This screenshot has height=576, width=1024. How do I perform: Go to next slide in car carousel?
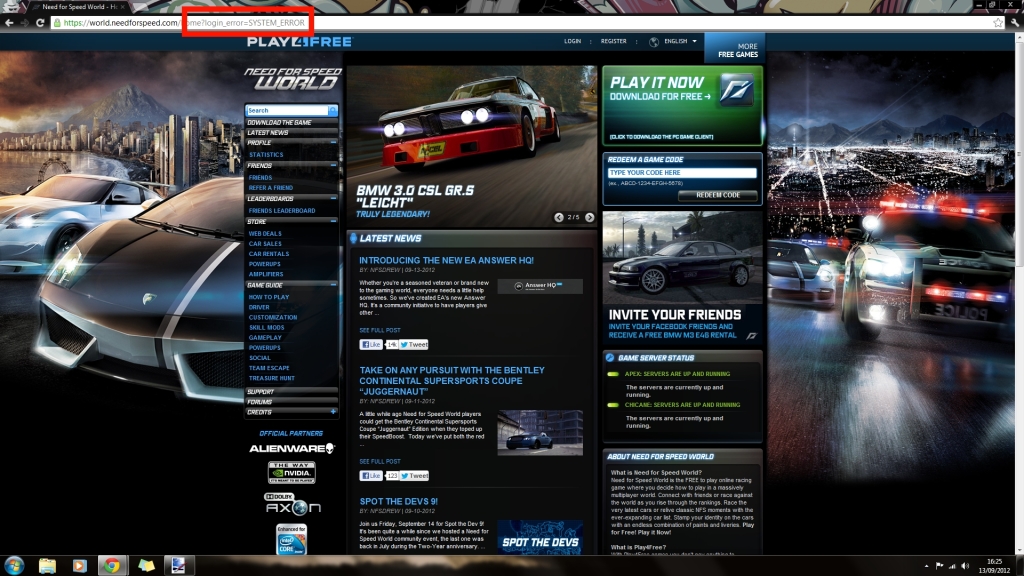(590, 217)
